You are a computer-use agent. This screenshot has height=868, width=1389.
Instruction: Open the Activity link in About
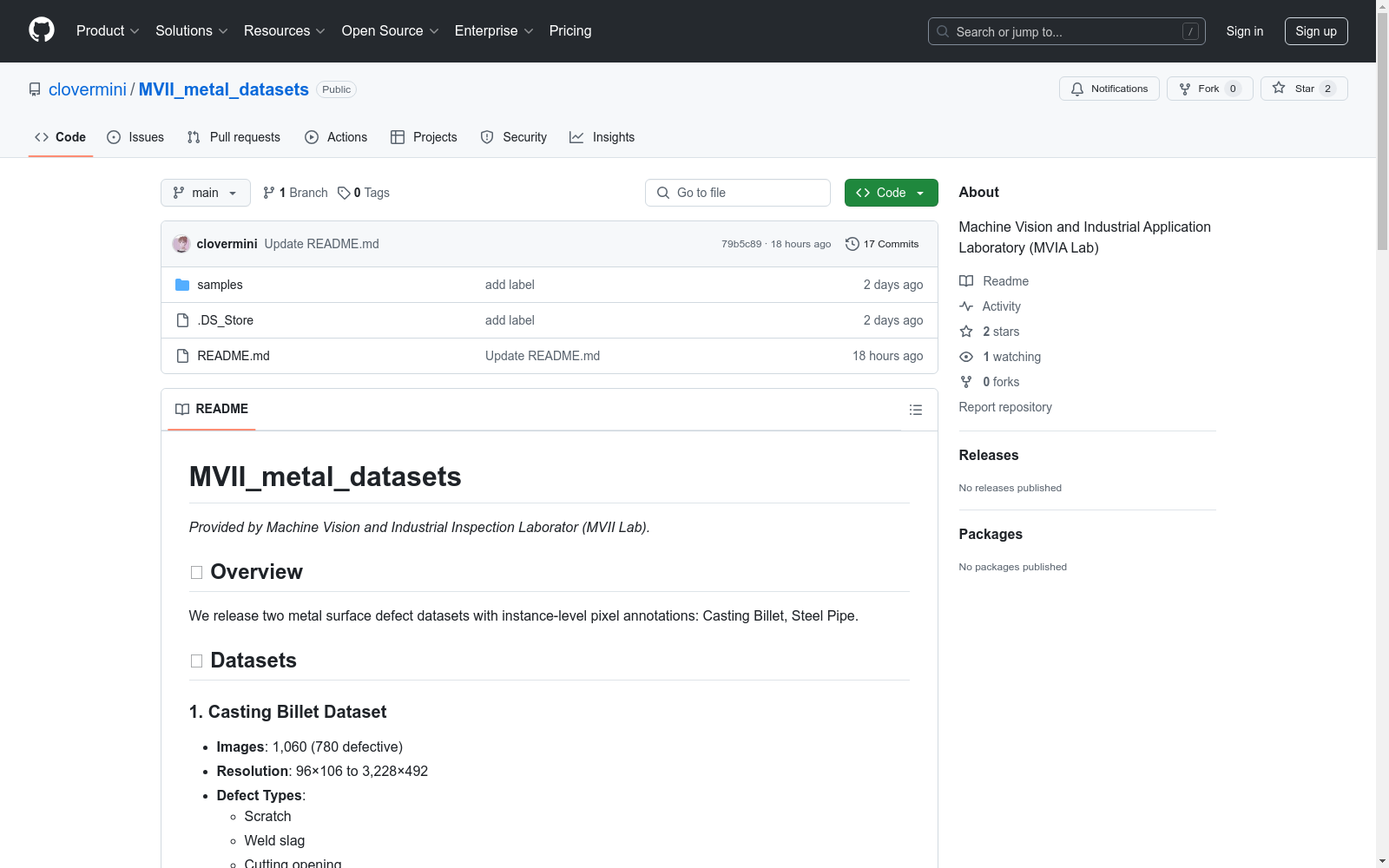pyautogui.click(x=1001, y=306)
